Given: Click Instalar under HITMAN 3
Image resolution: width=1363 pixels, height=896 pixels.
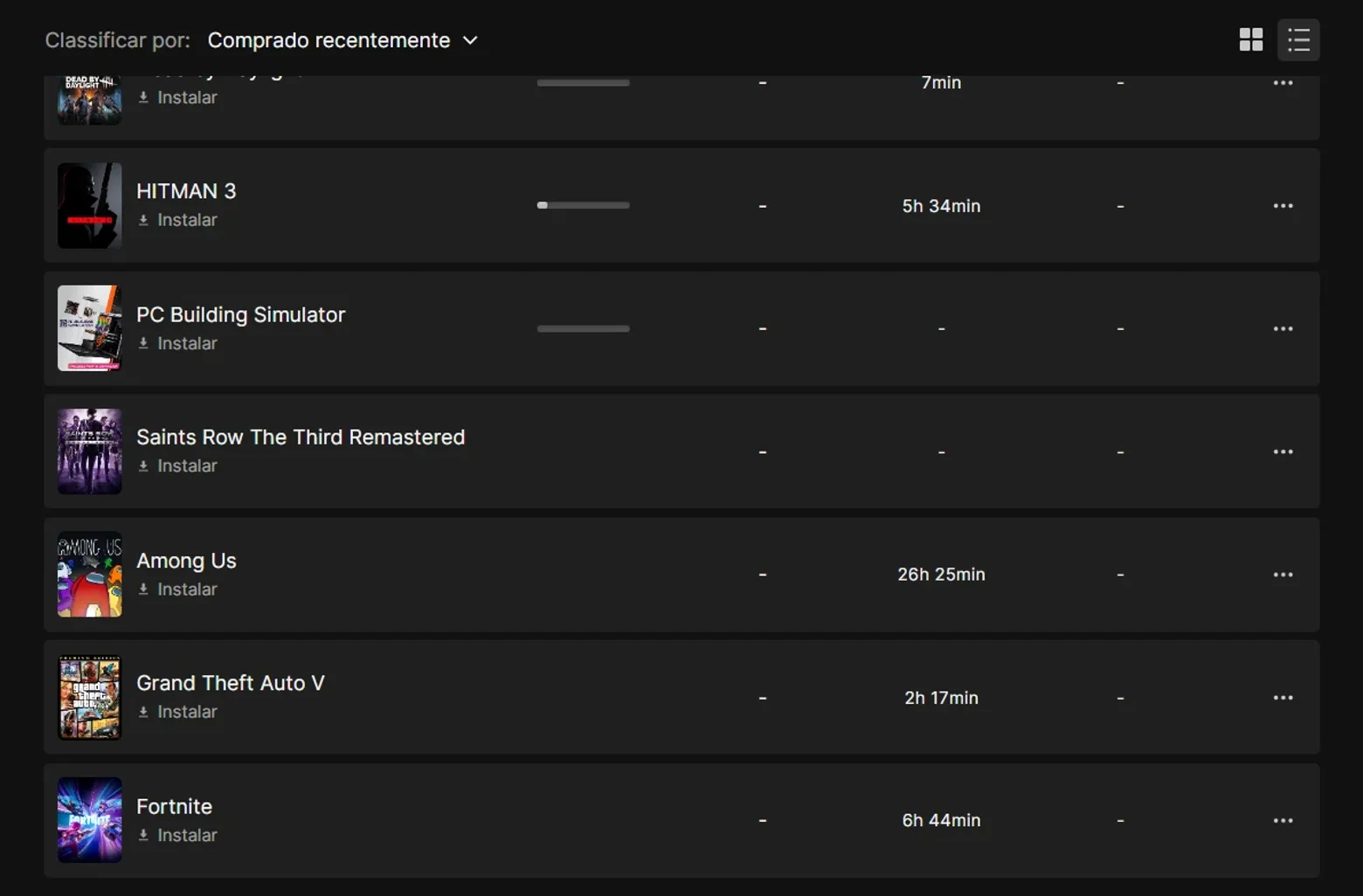Looking at the screenshot, I should [177, 220].
